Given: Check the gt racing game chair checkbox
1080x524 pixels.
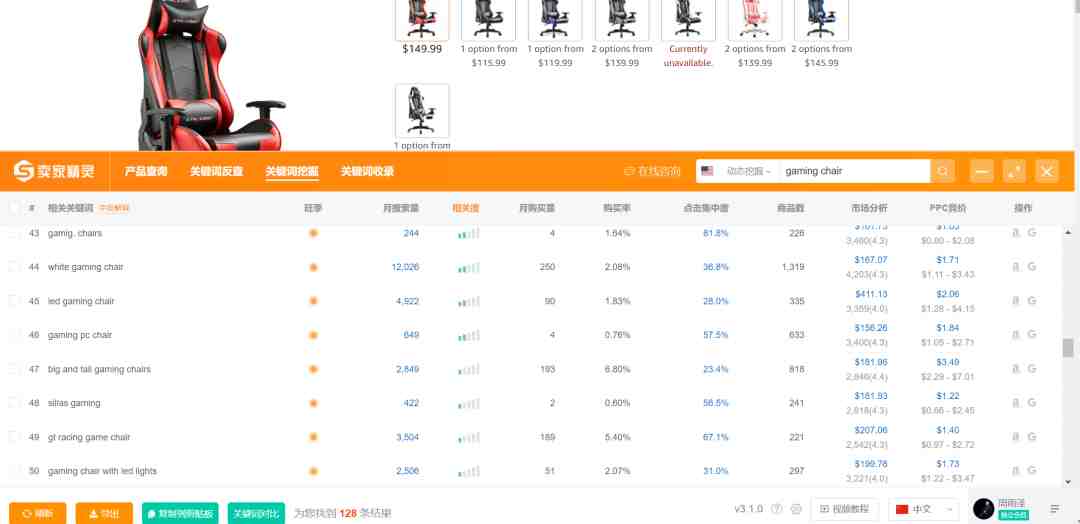Looking at the screenshot, I should click(14, 437).
